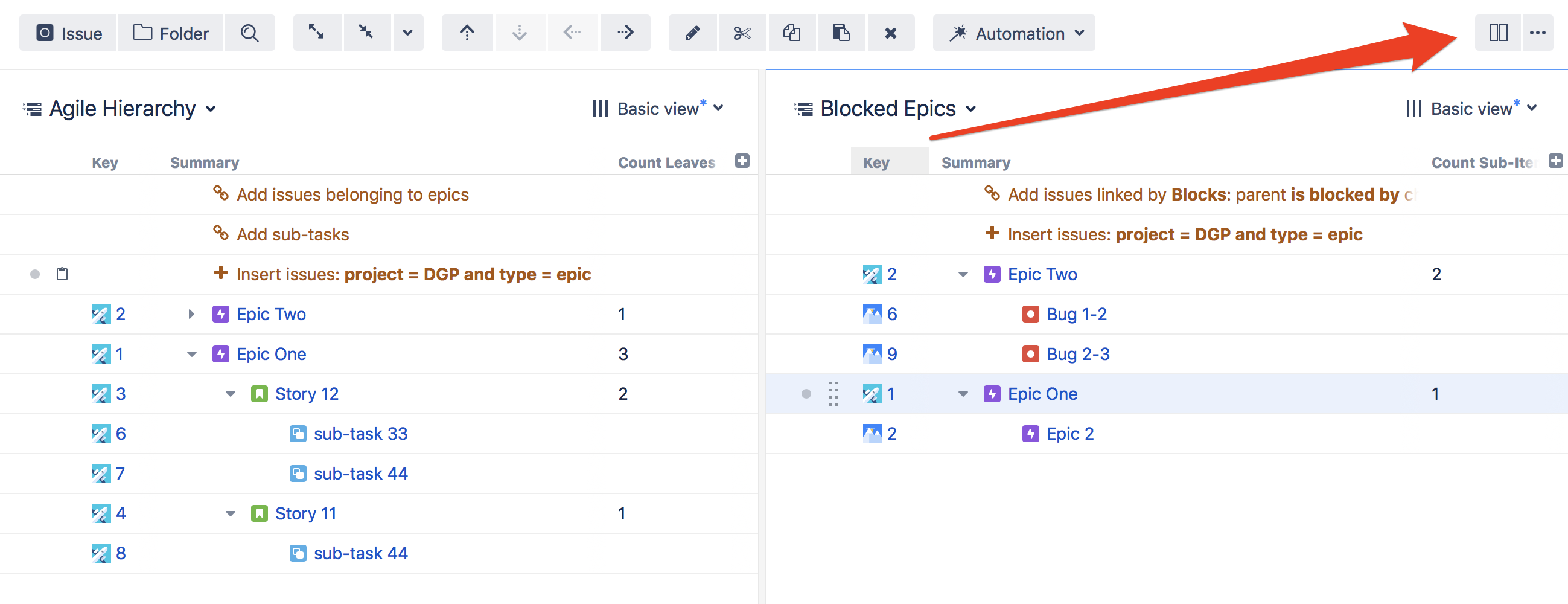Collapse Story 12 in the left panel

[231, 394]
